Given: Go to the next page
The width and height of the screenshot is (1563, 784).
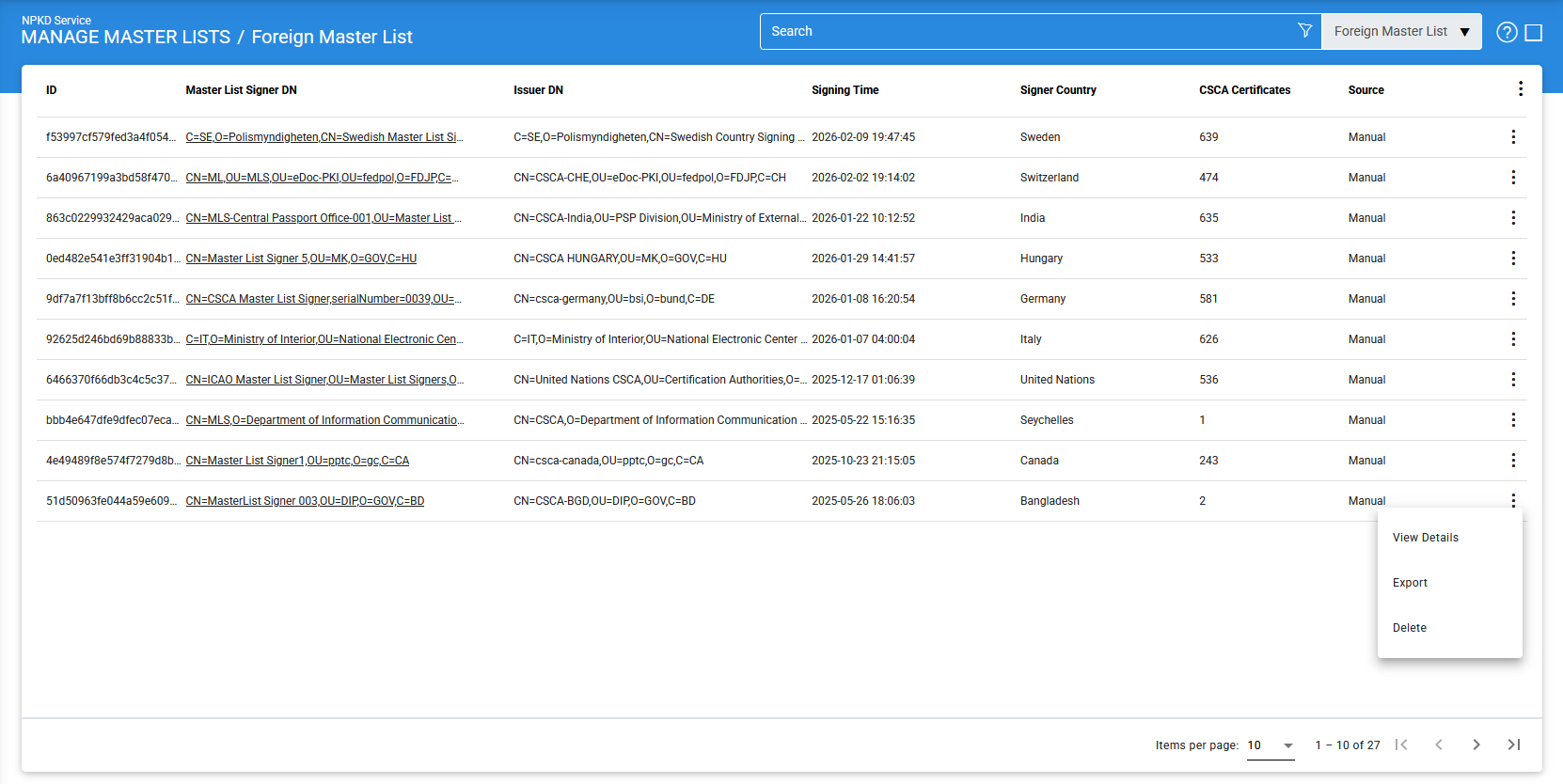Looking at the screenshot, I should coord(1476,745).
